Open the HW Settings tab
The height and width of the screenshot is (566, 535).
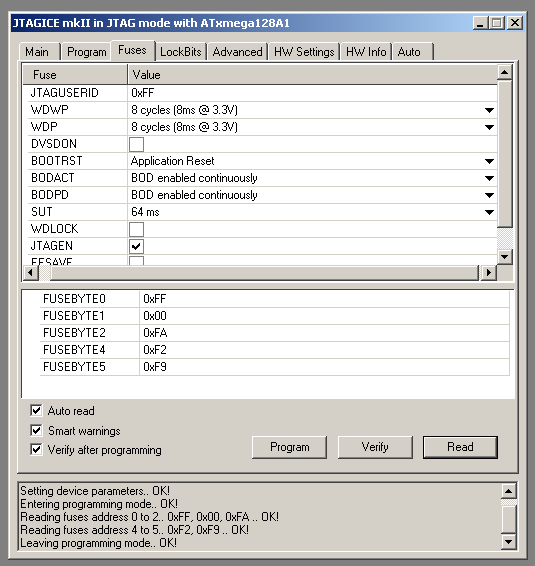(x=304, y=52)
